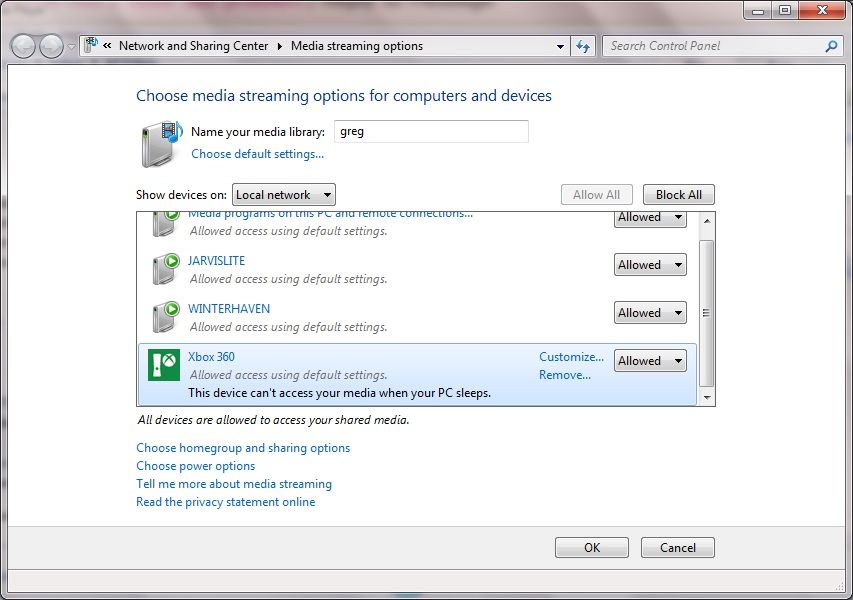
Task: Click the device list scrollbar down arrow
Action: (707, 398)
